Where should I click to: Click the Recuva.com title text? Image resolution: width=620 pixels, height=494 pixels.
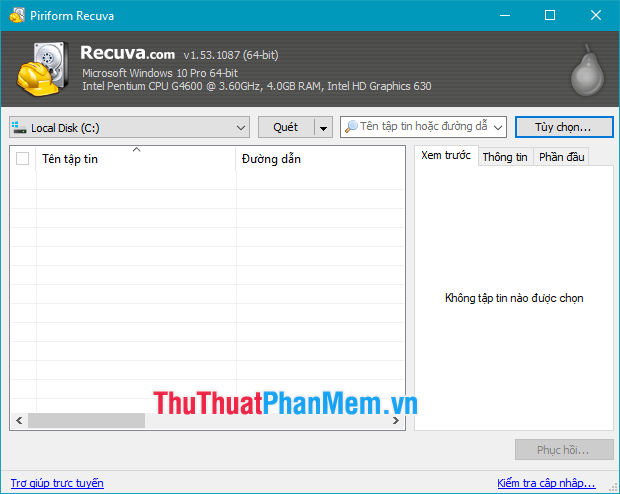(127, 53)
